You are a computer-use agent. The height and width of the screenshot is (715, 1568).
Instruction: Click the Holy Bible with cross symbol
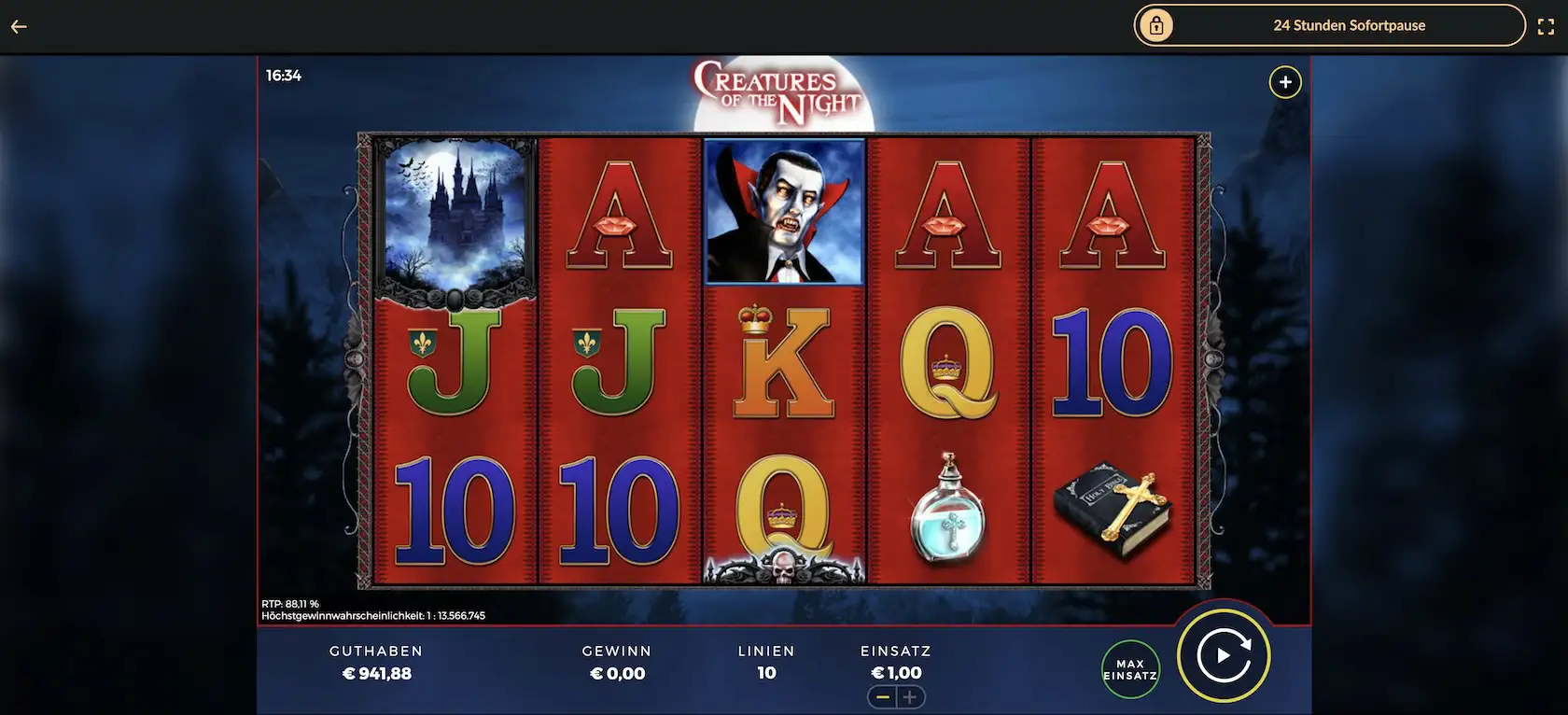click(x=1112, y=510)
